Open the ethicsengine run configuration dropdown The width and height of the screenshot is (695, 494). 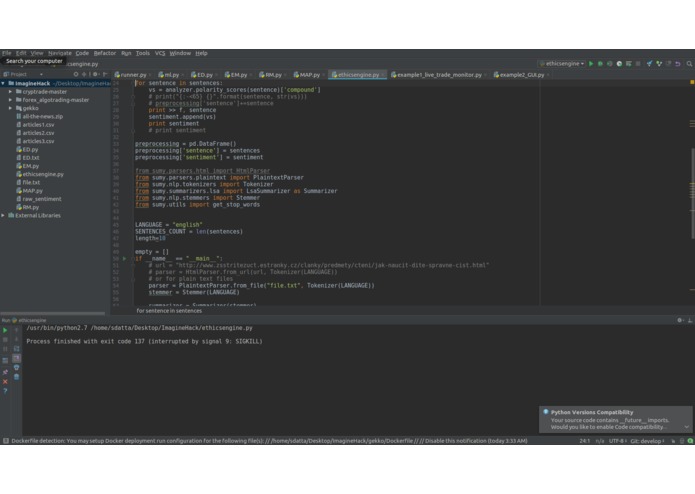pyautogui.click(x=562, y=64)
